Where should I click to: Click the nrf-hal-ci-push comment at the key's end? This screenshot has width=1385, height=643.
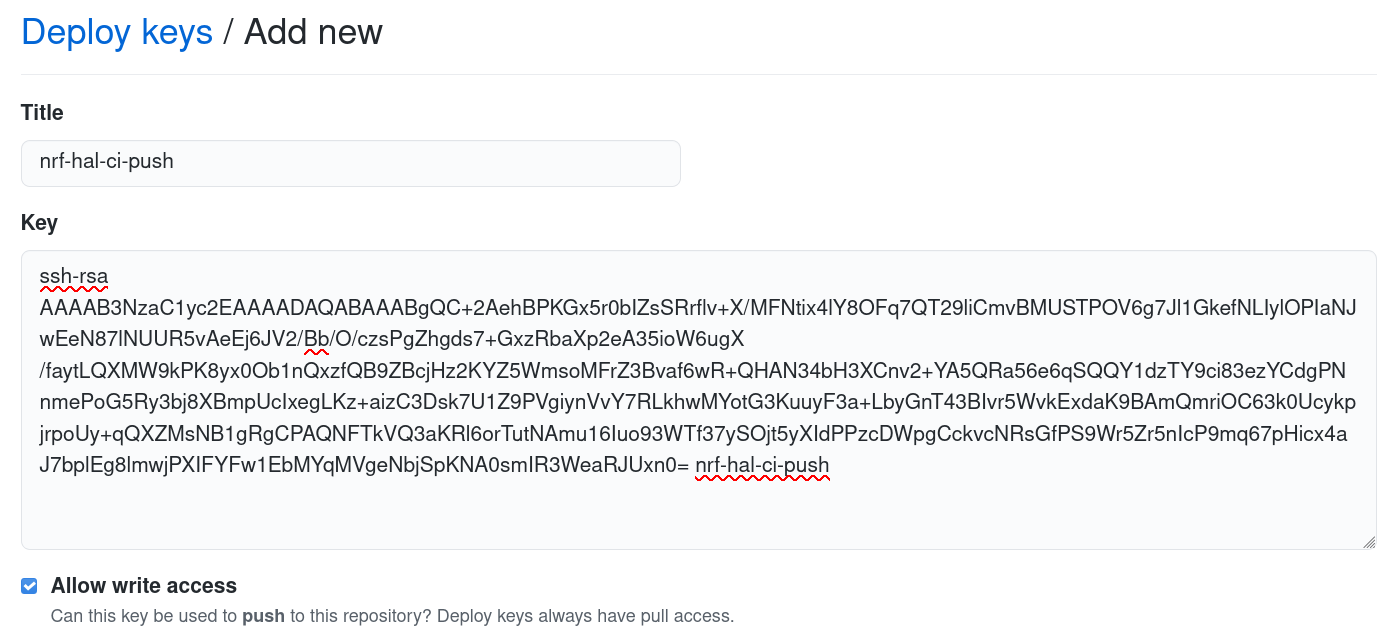click(762, 465)
